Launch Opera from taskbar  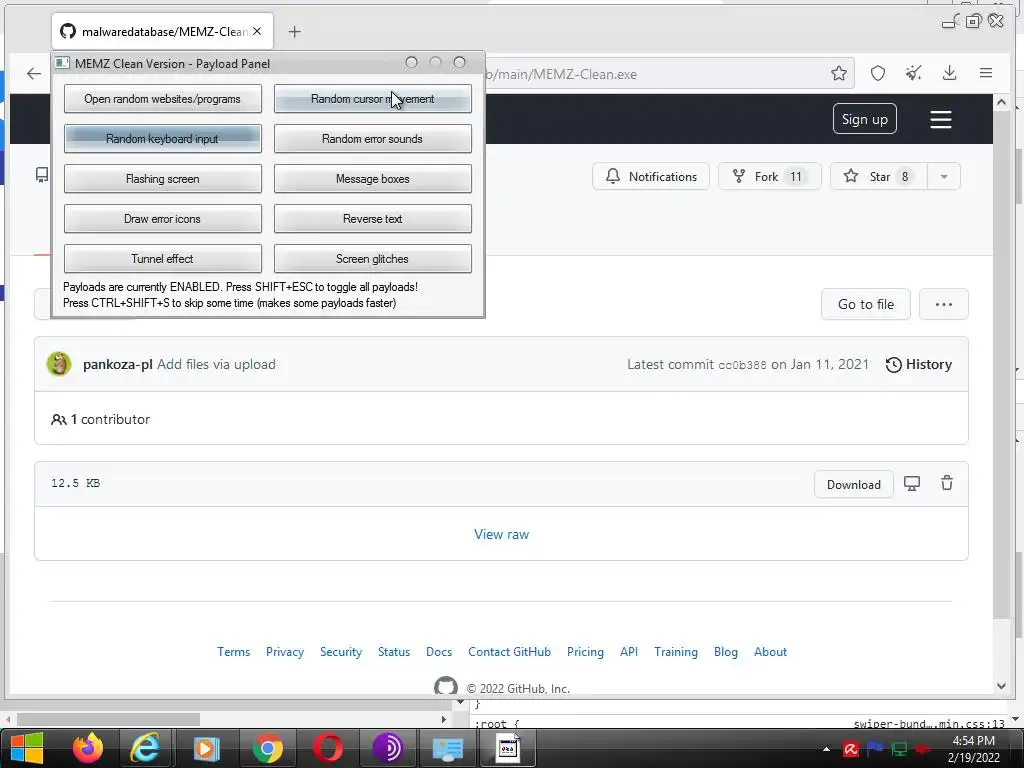tap(328, 748)
